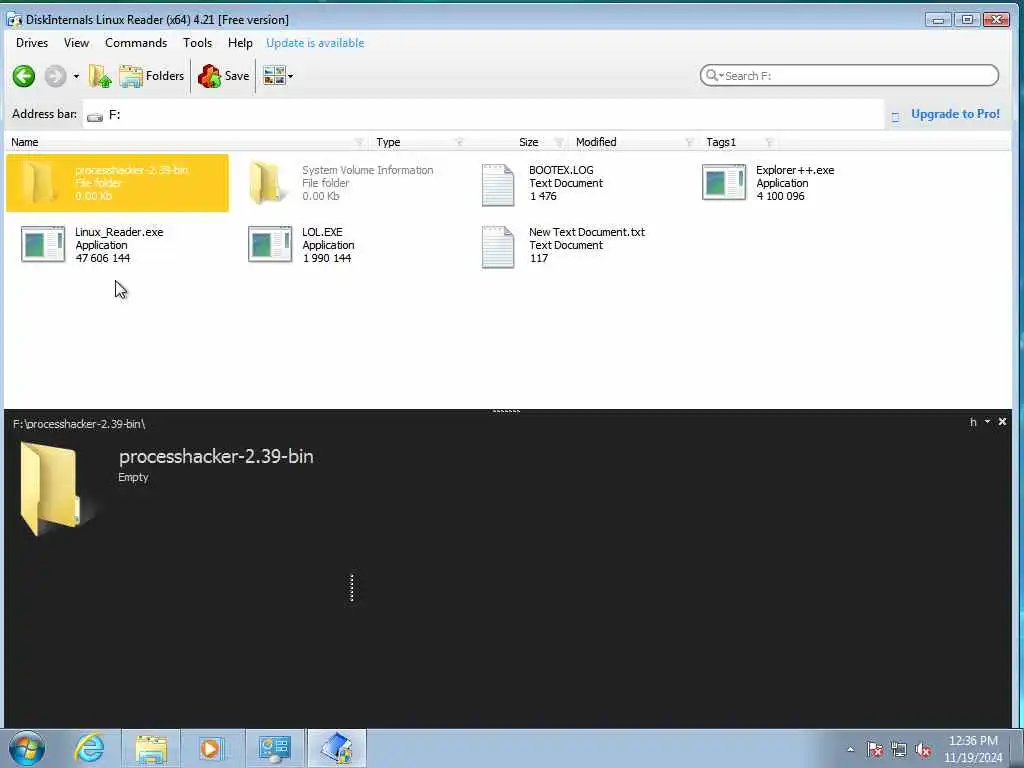Click the address bar showing F:
This screenshot has height=768, width=1024.
(x=483, y=115)
